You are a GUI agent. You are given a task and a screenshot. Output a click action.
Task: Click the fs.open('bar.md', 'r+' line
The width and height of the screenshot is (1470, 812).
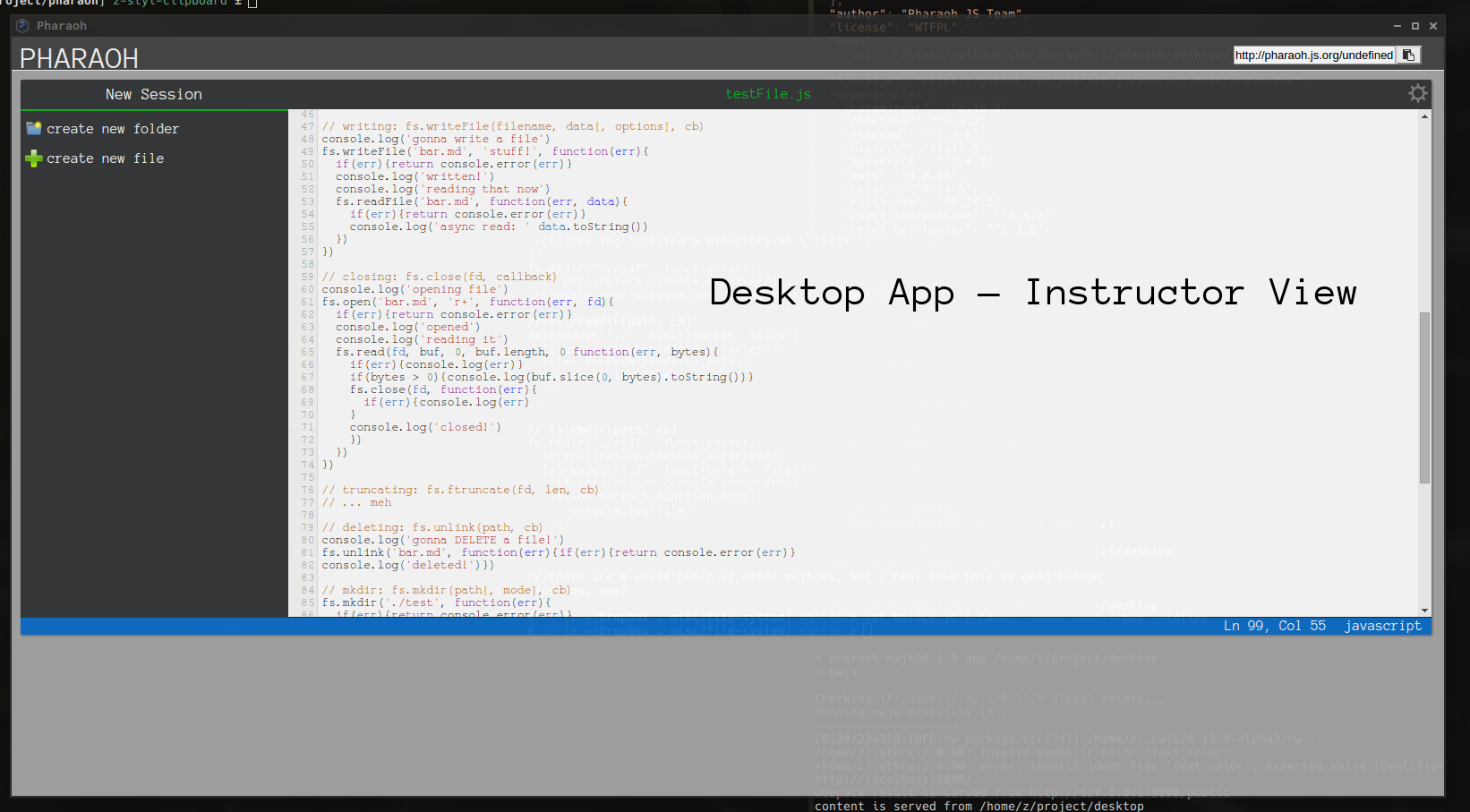point(468,302)
